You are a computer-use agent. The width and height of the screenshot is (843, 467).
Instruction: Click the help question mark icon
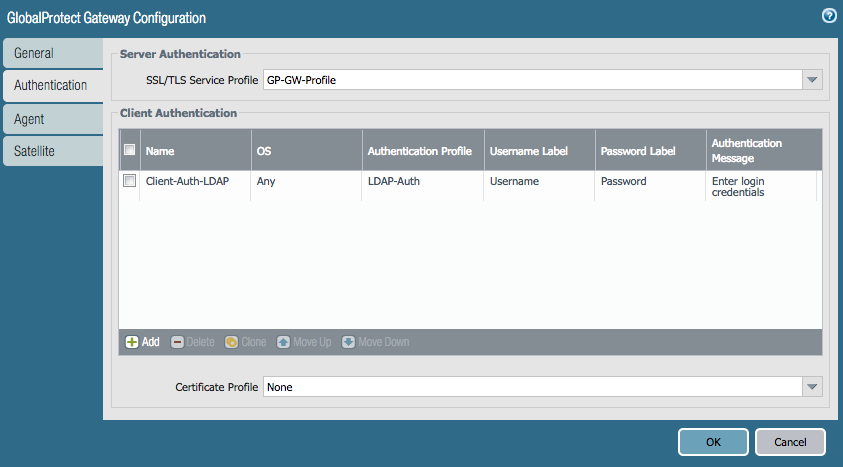coord(828,16)
